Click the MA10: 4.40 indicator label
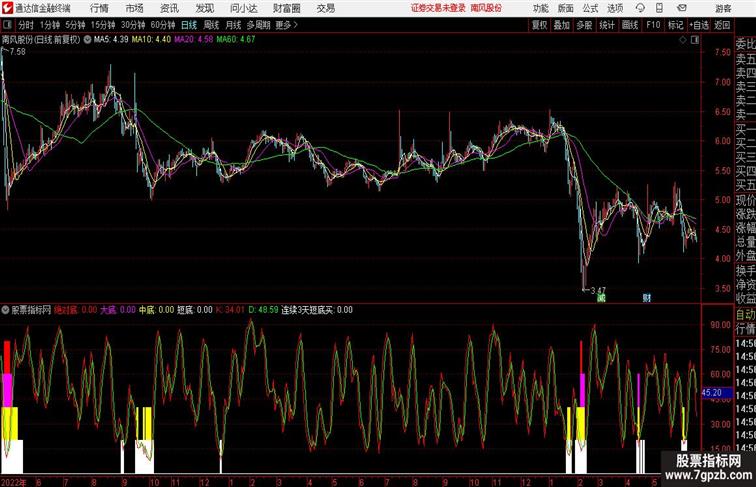This screenshot has height=487, width=756. [151, 40]
